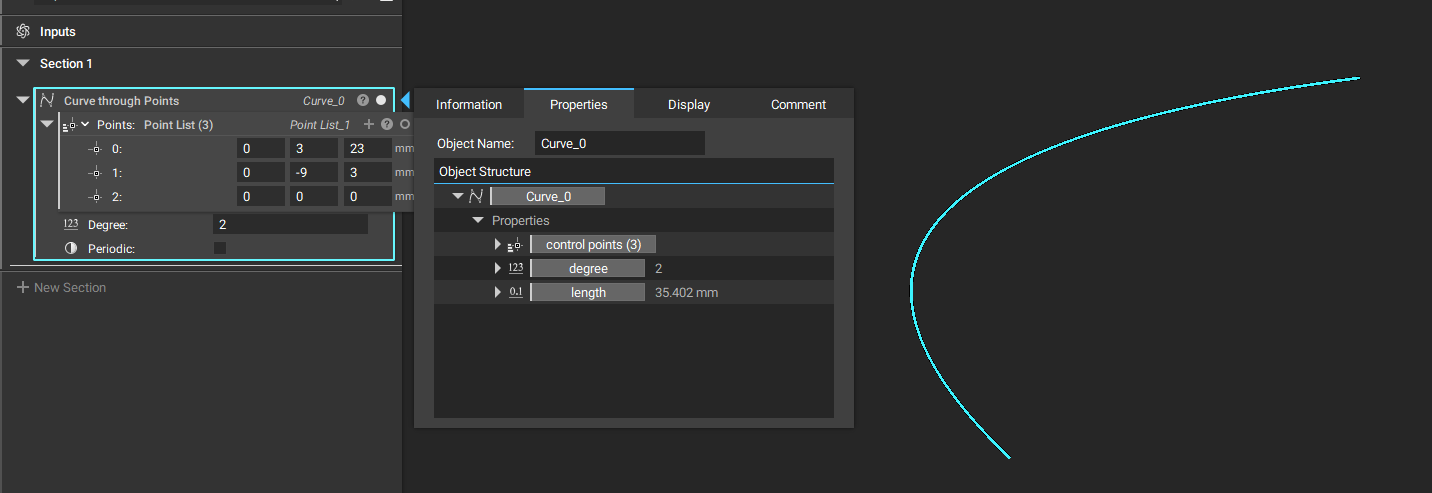
Task: Open the Comment tab
Action: [x=798, y=104]
